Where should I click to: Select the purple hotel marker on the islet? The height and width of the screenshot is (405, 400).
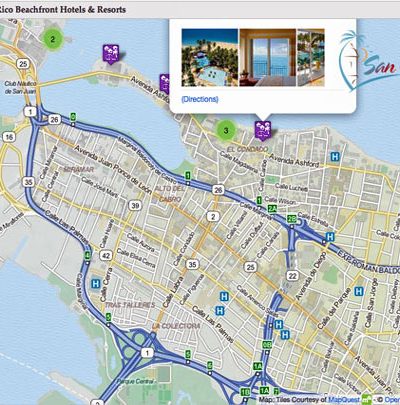[111, 54]
